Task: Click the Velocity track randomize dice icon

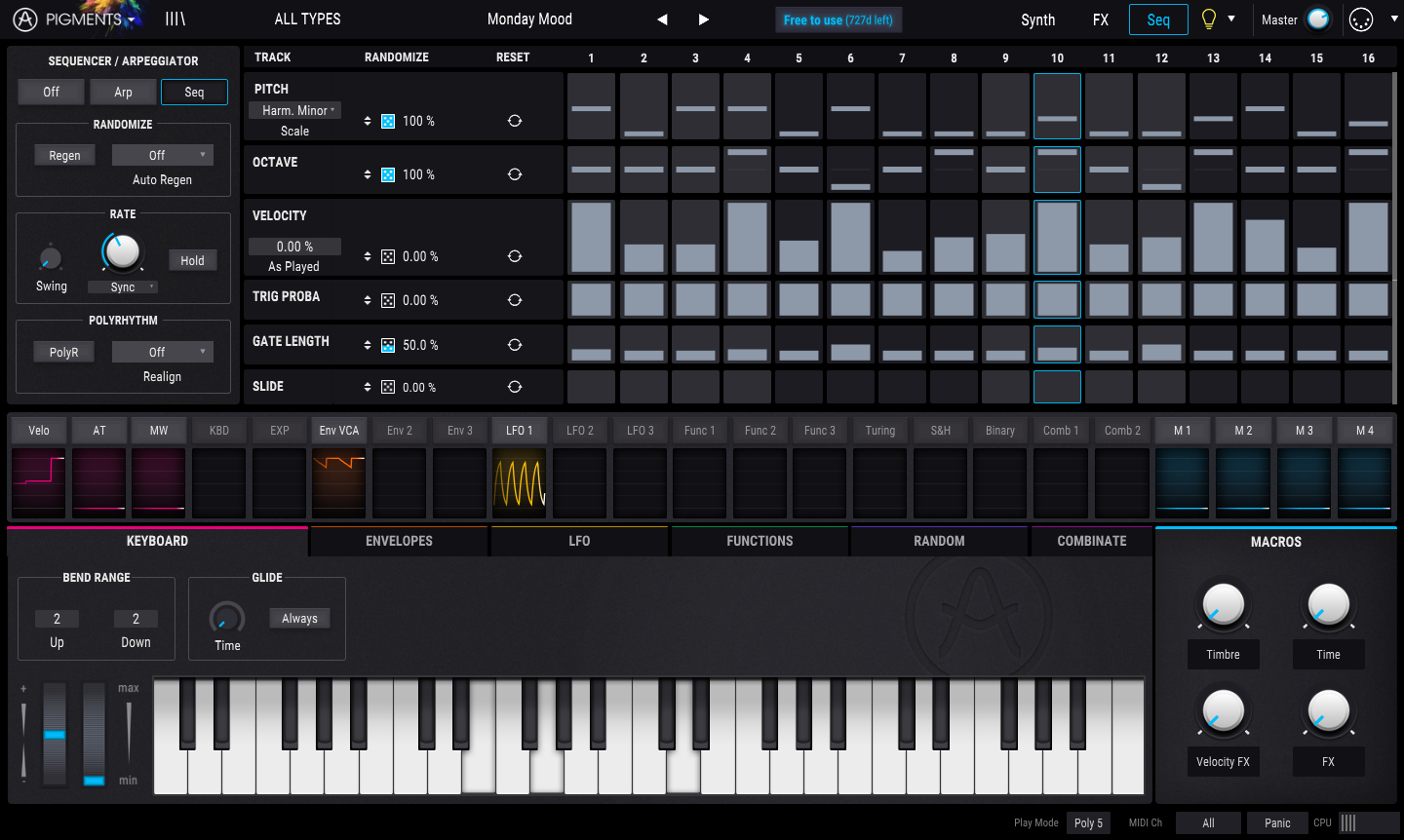Action: click(388, 256)
